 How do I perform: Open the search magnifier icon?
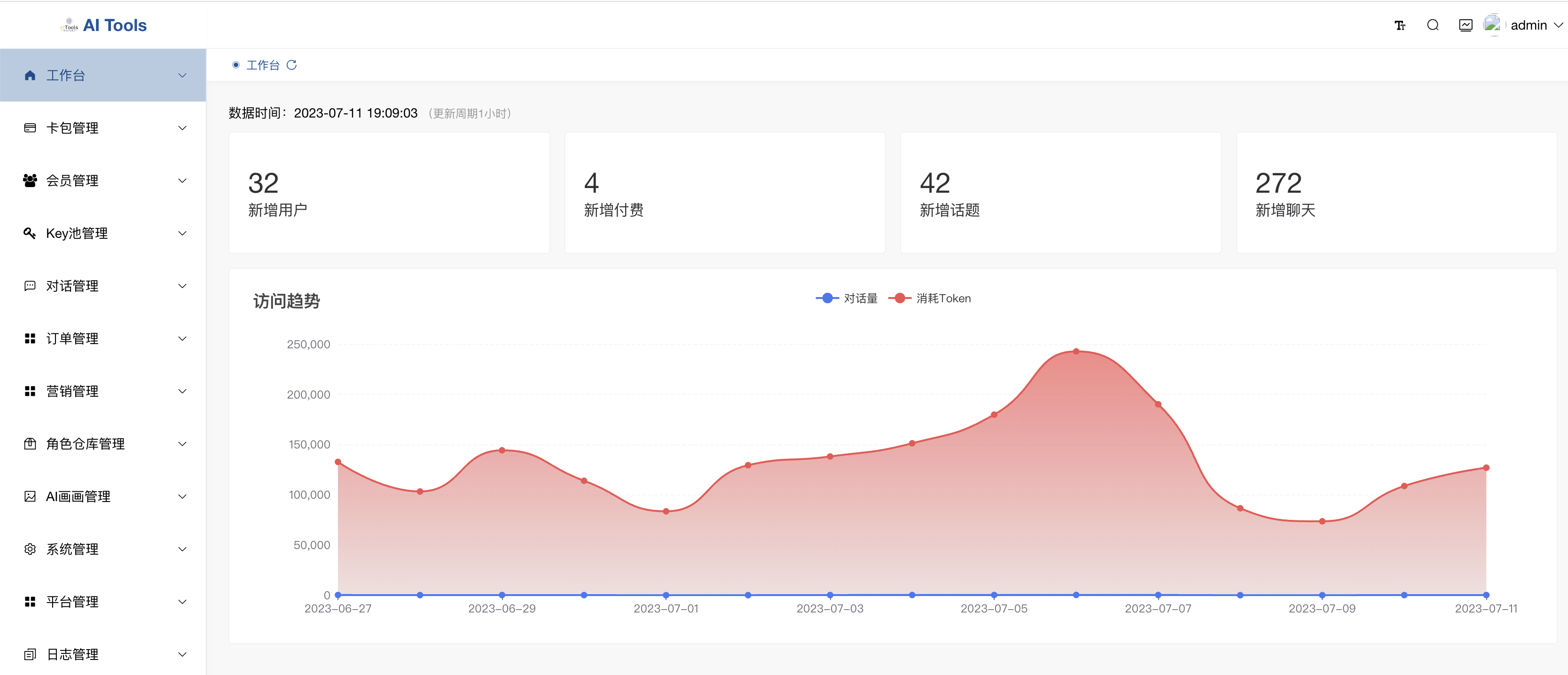pos(1433,25)
